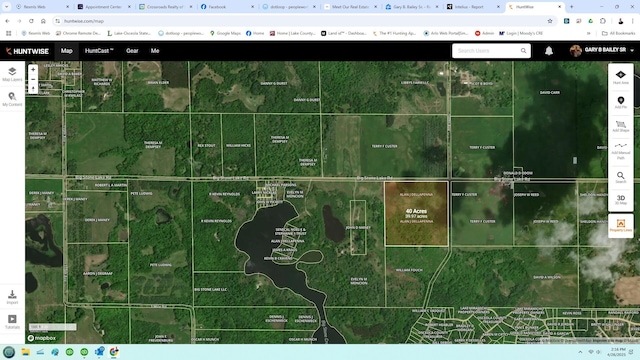Focus the Search Users input field
The height and width of the screenshot is (360, 640).
491,51
